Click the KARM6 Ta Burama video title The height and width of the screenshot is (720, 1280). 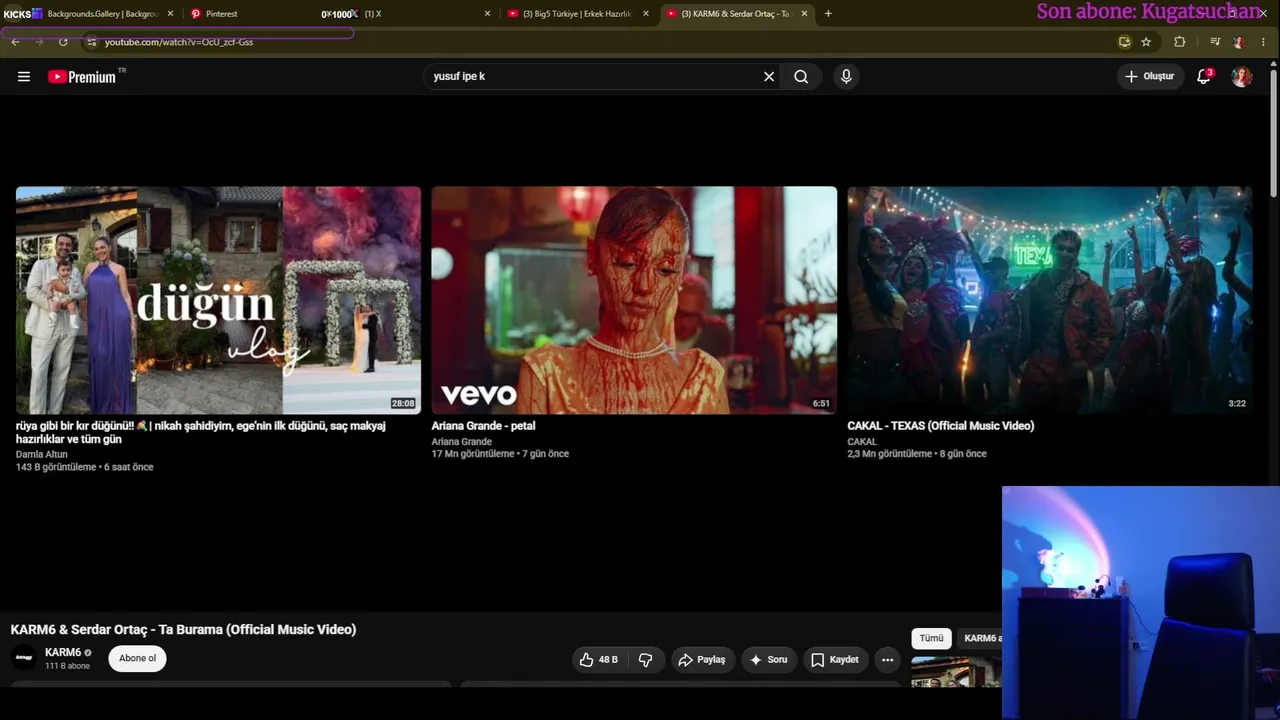[183, 630]
